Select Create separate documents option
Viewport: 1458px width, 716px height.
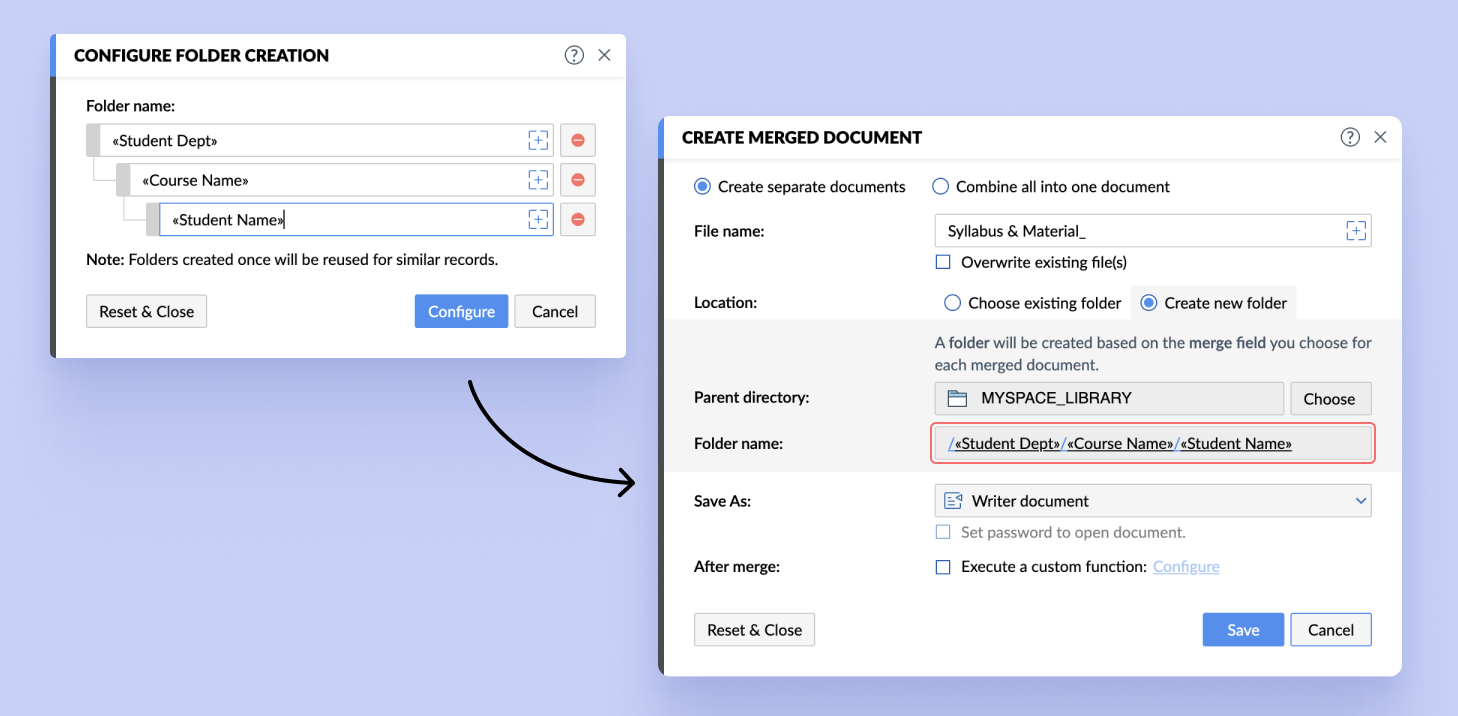[x=703, y=187]
